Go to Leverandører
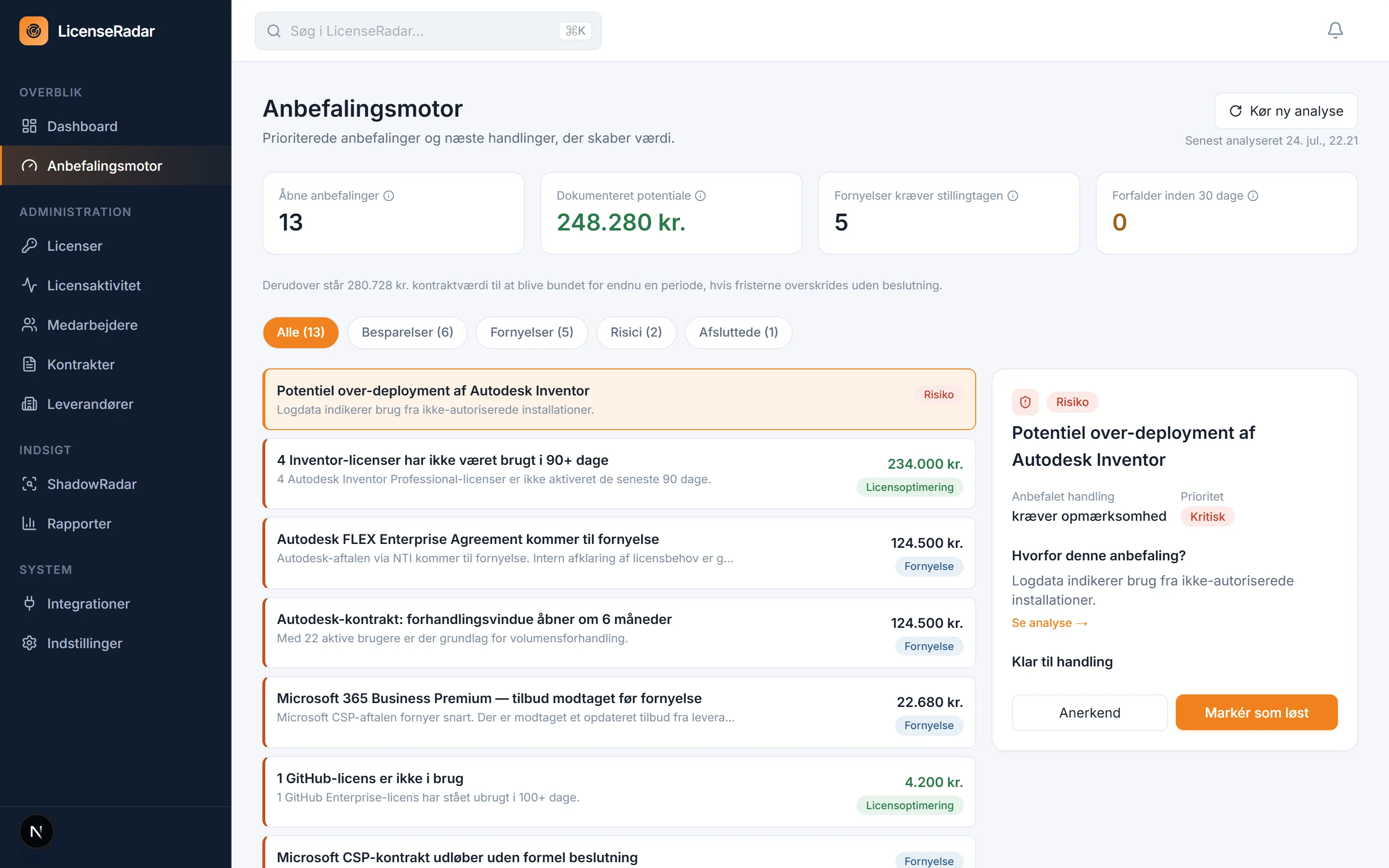 pyautogui.click(x=116, y=404)
